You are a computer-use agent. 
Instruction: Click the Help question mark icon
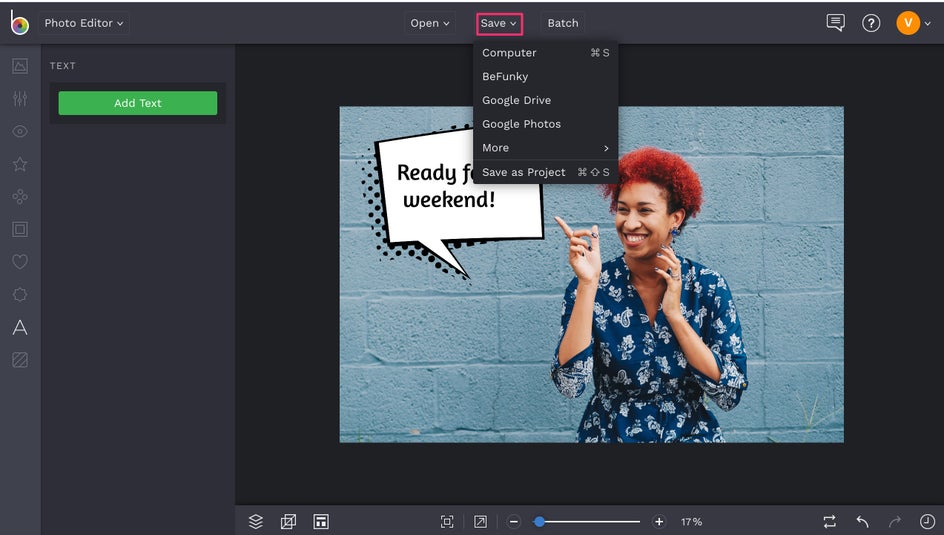[871, 23]
